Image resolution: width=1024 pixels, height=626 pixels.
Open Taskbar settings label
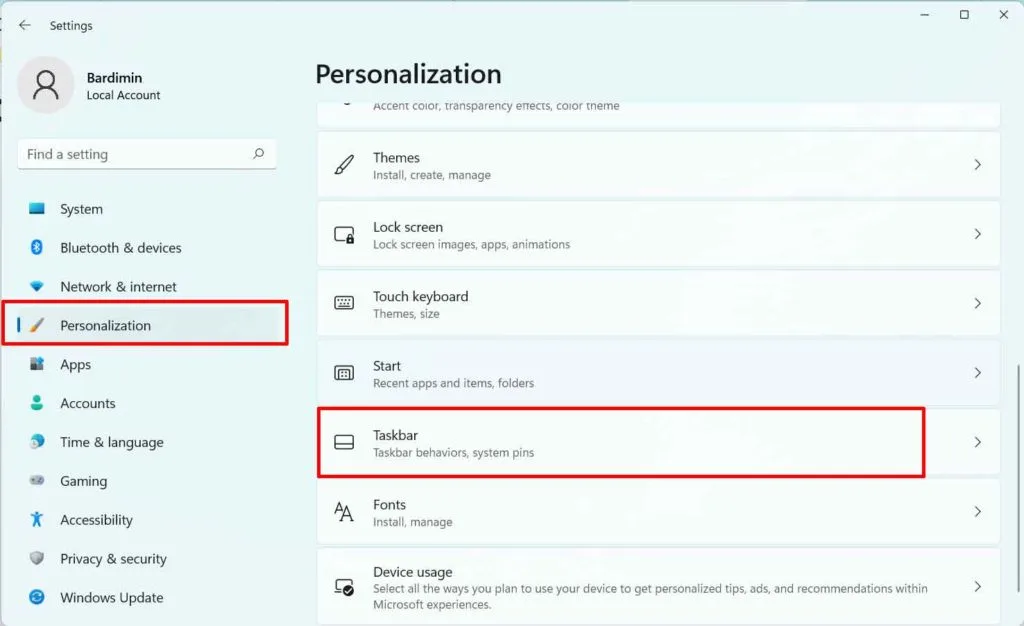pos(395,435)
